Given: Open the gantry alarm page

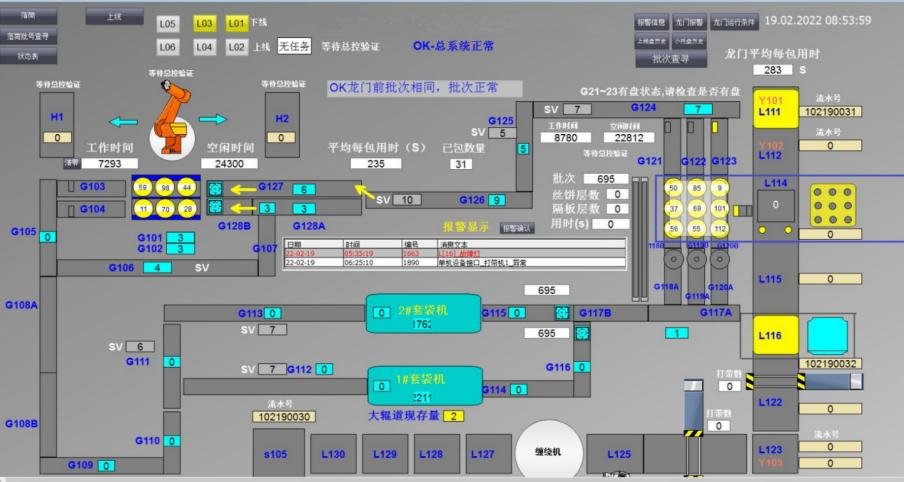Looking at the screenshot, I should [x=691, y=20].
